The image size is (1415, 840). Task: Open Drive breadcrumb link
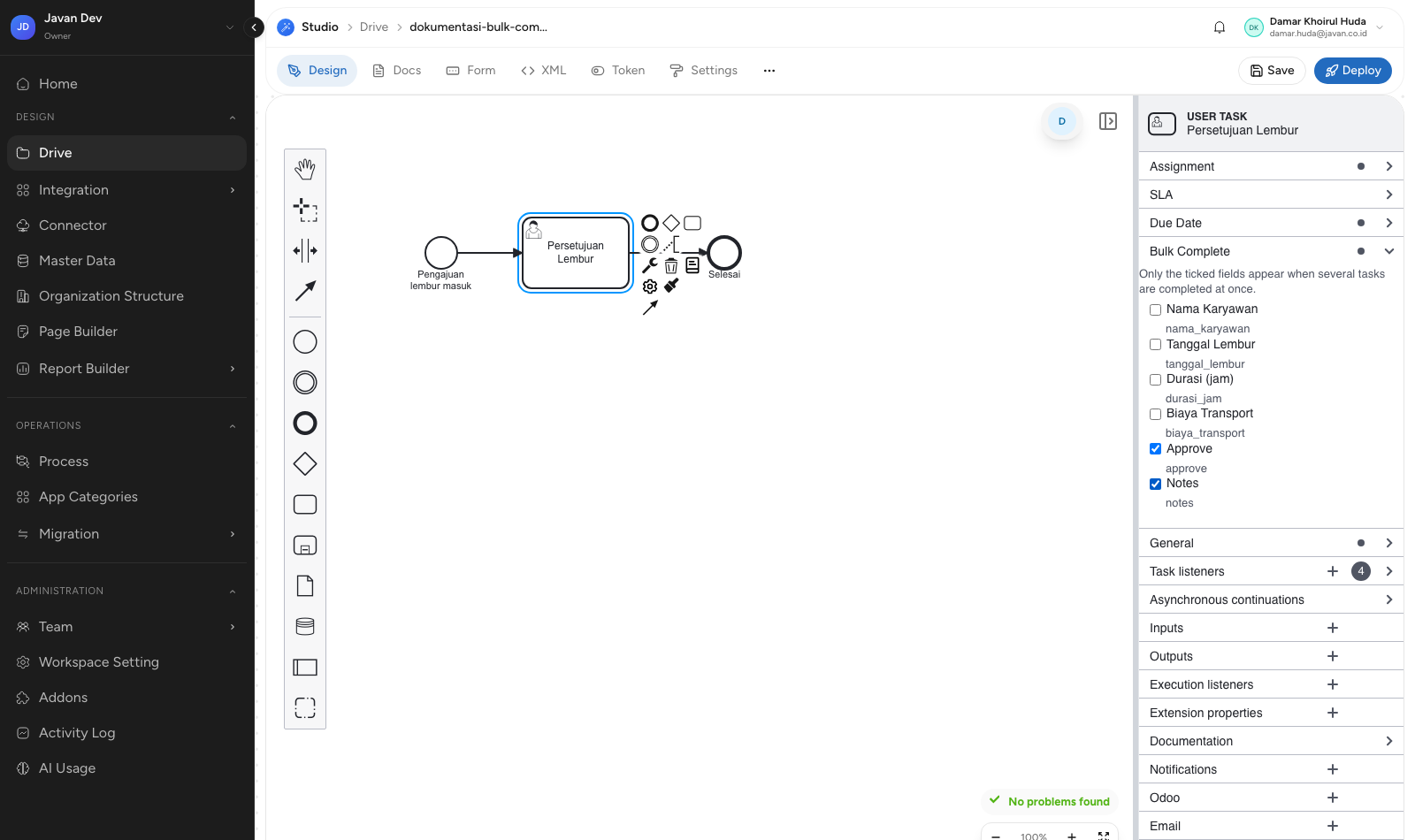374,27
